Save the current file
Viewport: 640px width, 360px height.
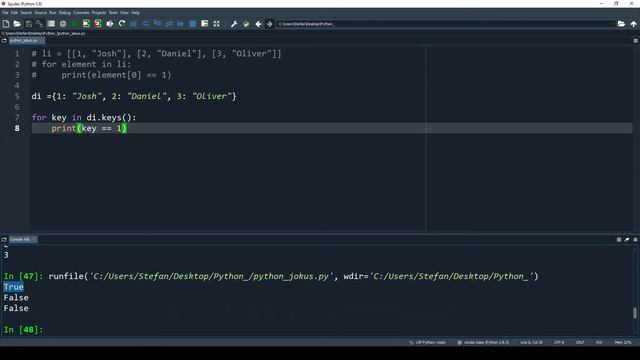(29, 24)
